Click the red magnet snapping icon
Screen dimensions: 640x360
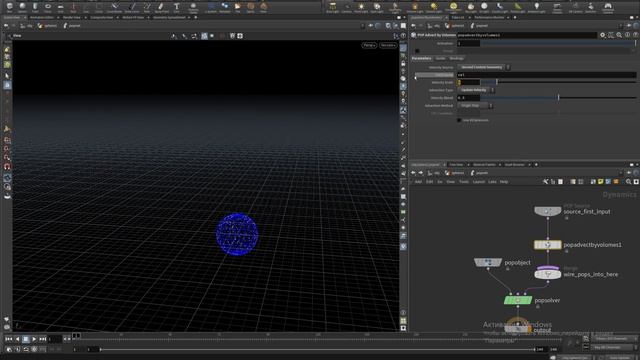[7, 167]
